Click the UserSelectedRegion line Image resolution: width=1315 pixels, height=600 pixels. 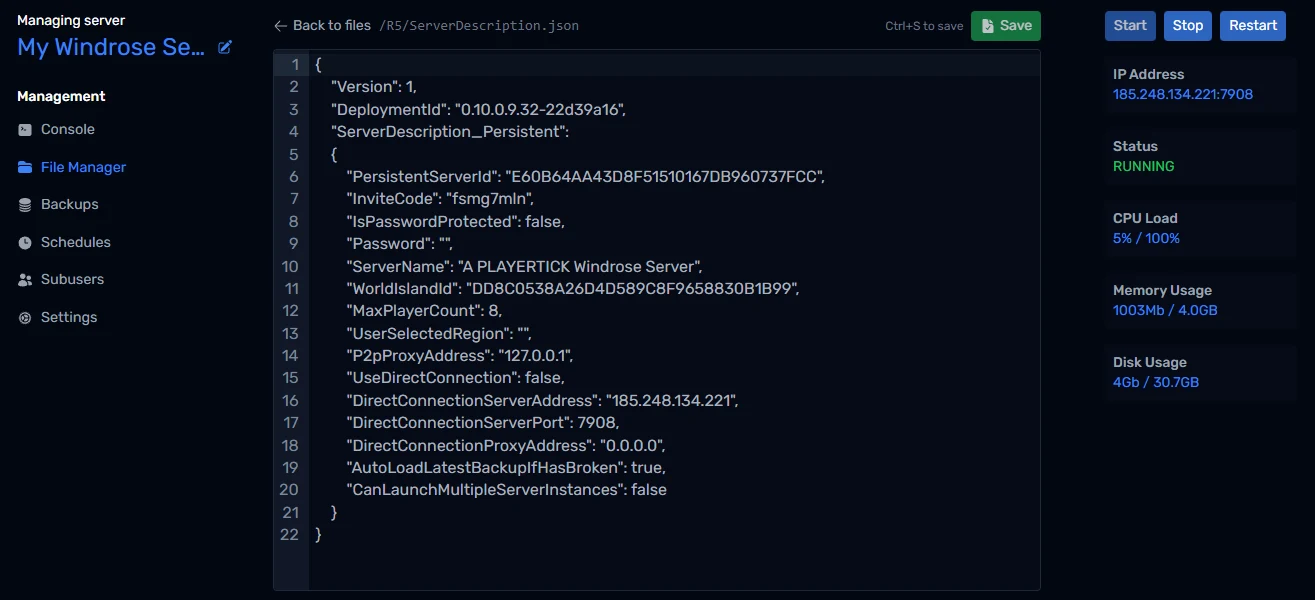pos(439,333)
